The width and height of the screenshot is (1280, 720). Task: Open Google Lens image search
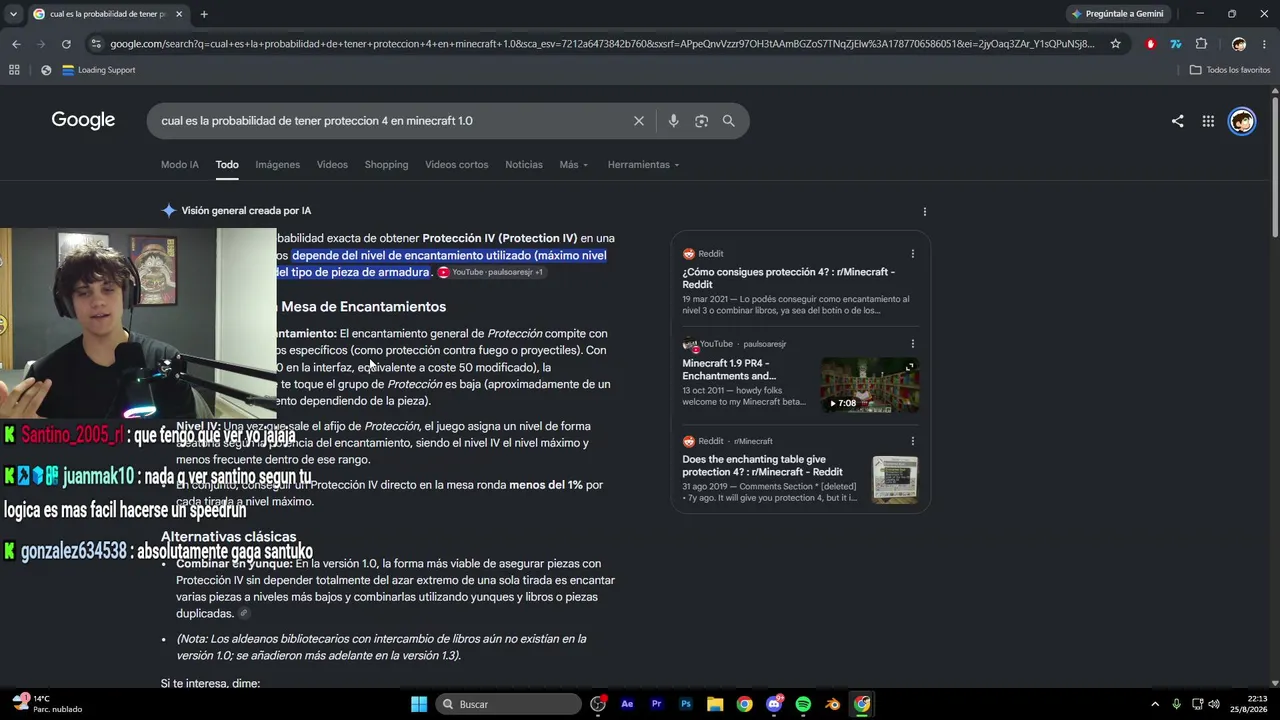701,121
